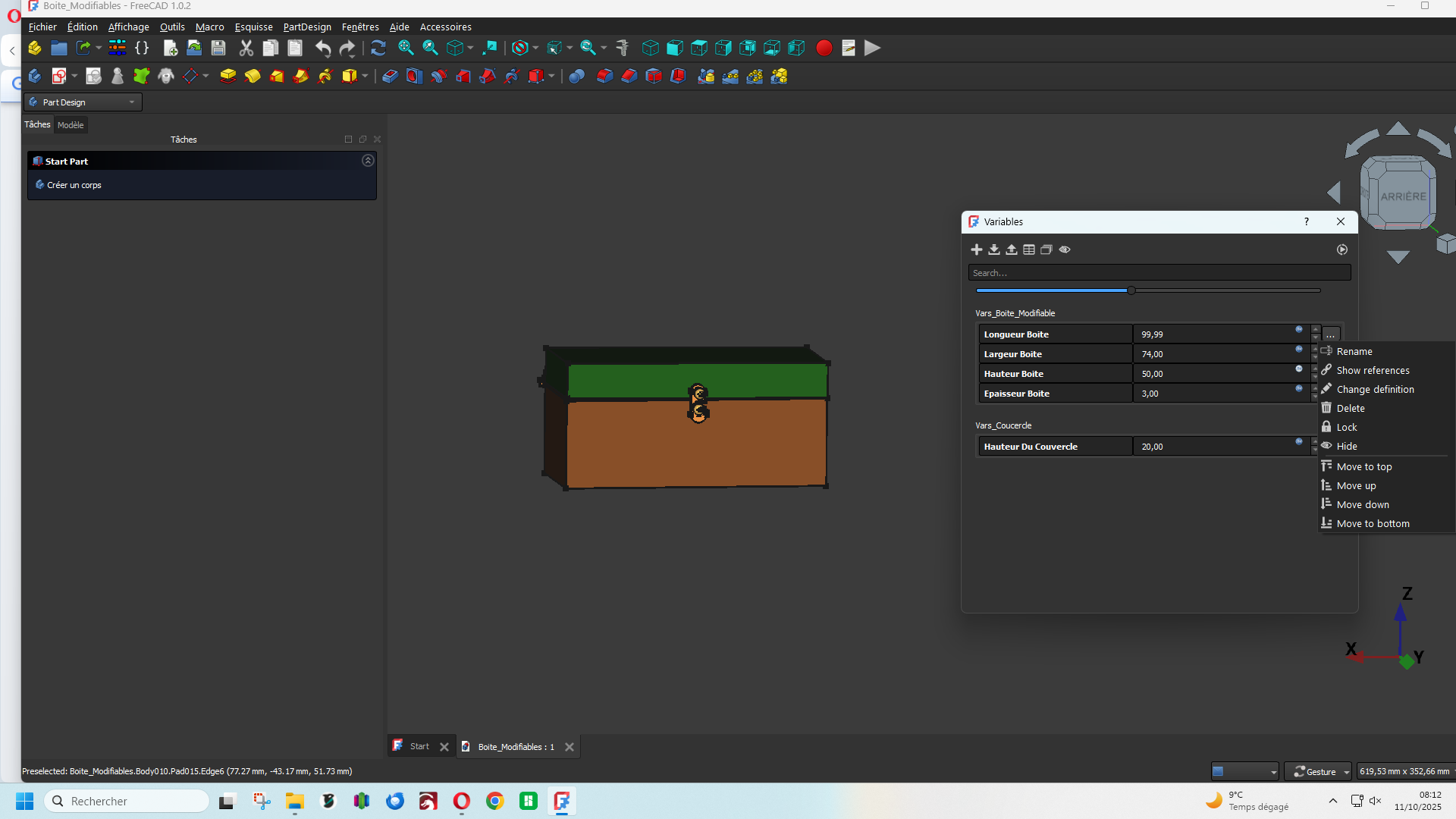1456x819 pixels.
Task: Click the export variables upload icon
Action: coord(1012,249)
